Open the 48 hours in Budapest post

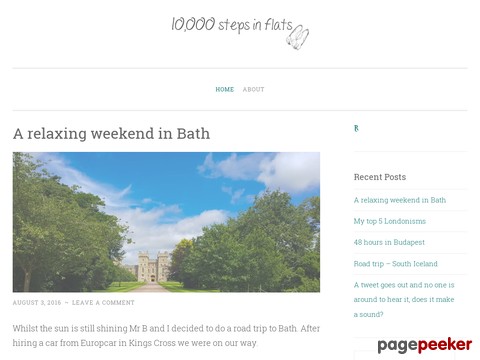tap(389, 242)
